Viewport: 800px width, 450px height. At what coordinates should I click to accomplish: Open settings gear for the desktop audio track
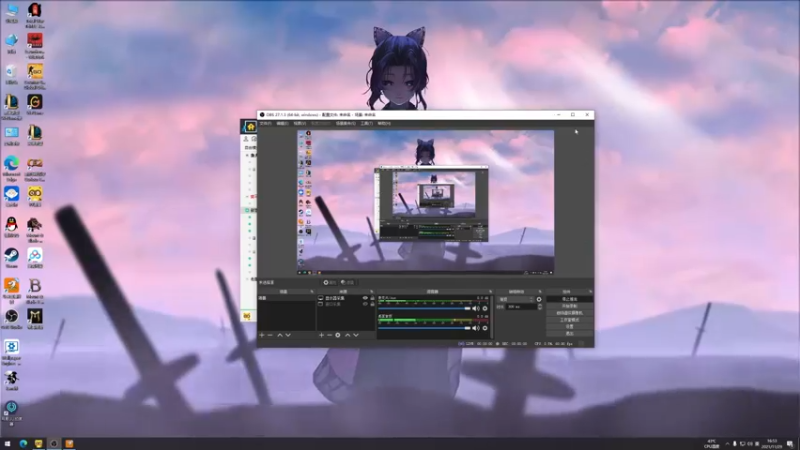(485, 328)
